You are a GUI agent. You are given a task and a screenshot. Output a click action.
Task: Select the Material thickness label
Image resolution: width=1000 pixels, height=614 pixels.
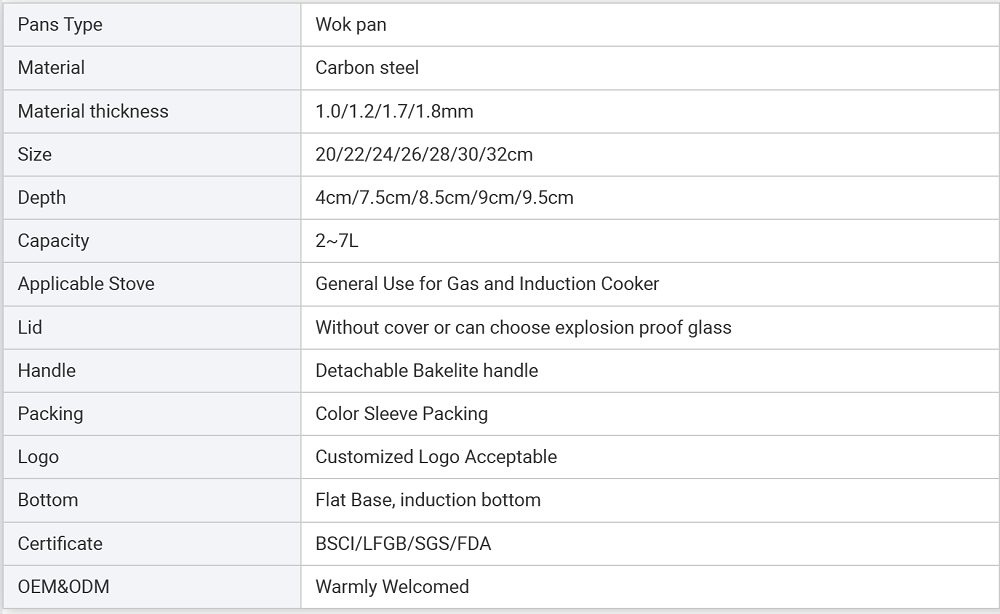[x=93, y=111]
